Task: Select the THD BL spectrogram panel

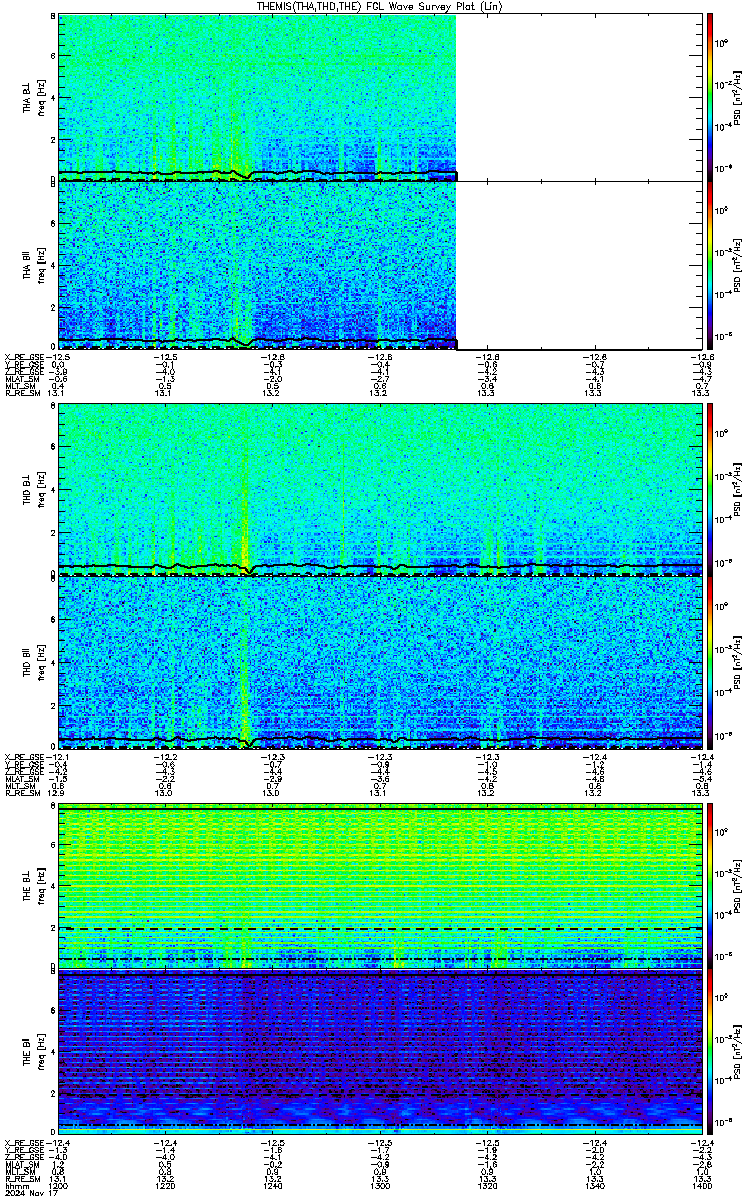Action: (379, 489)
